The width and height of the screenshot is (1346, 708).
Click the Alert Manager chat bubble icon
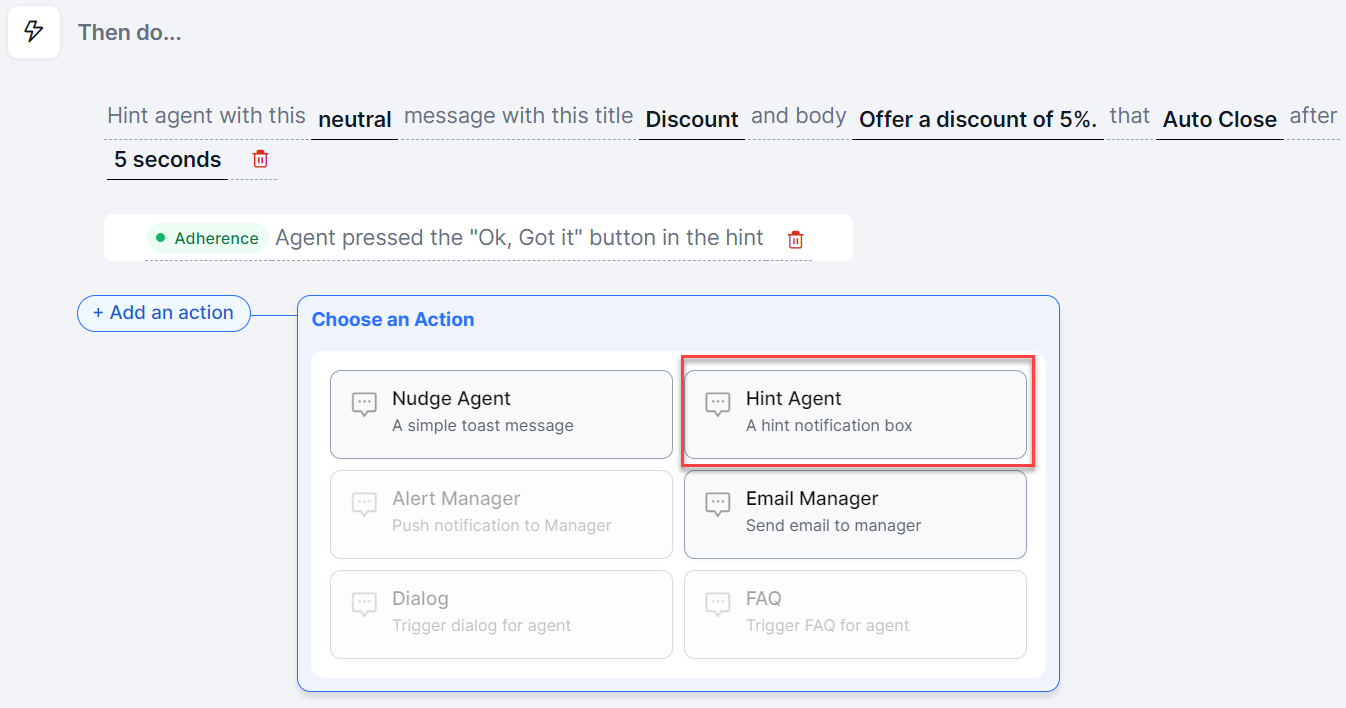(x=364, y=504)
